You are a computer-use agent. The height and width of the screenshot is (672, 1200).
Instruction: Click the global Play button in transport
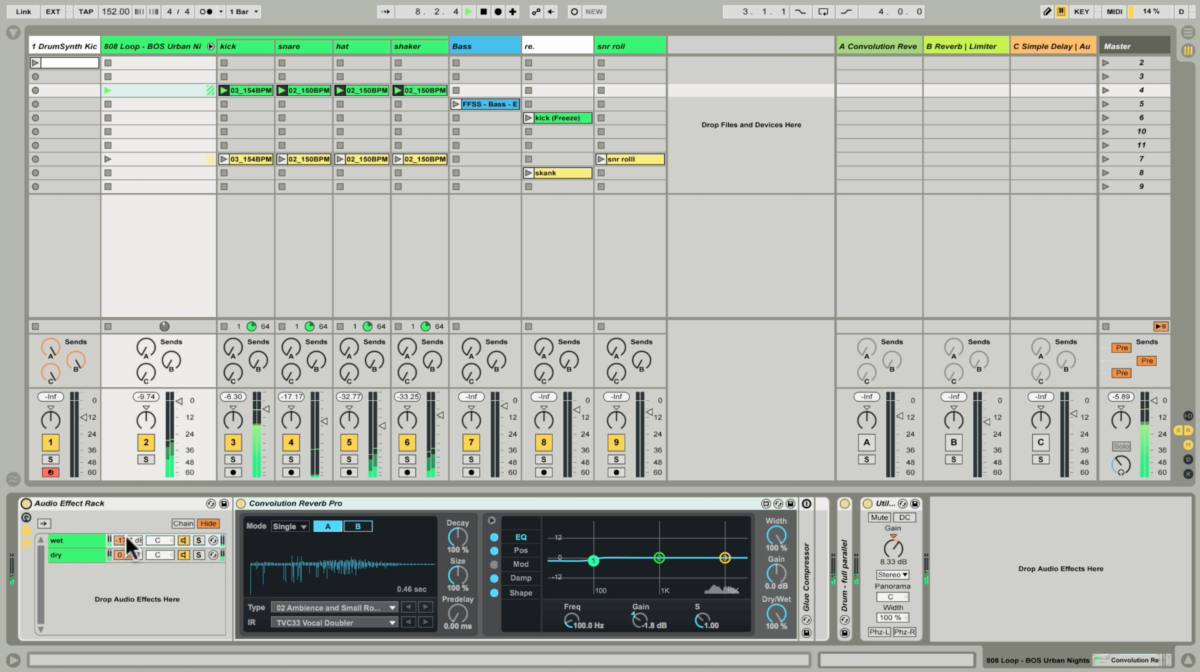click(x=469, y=12)
